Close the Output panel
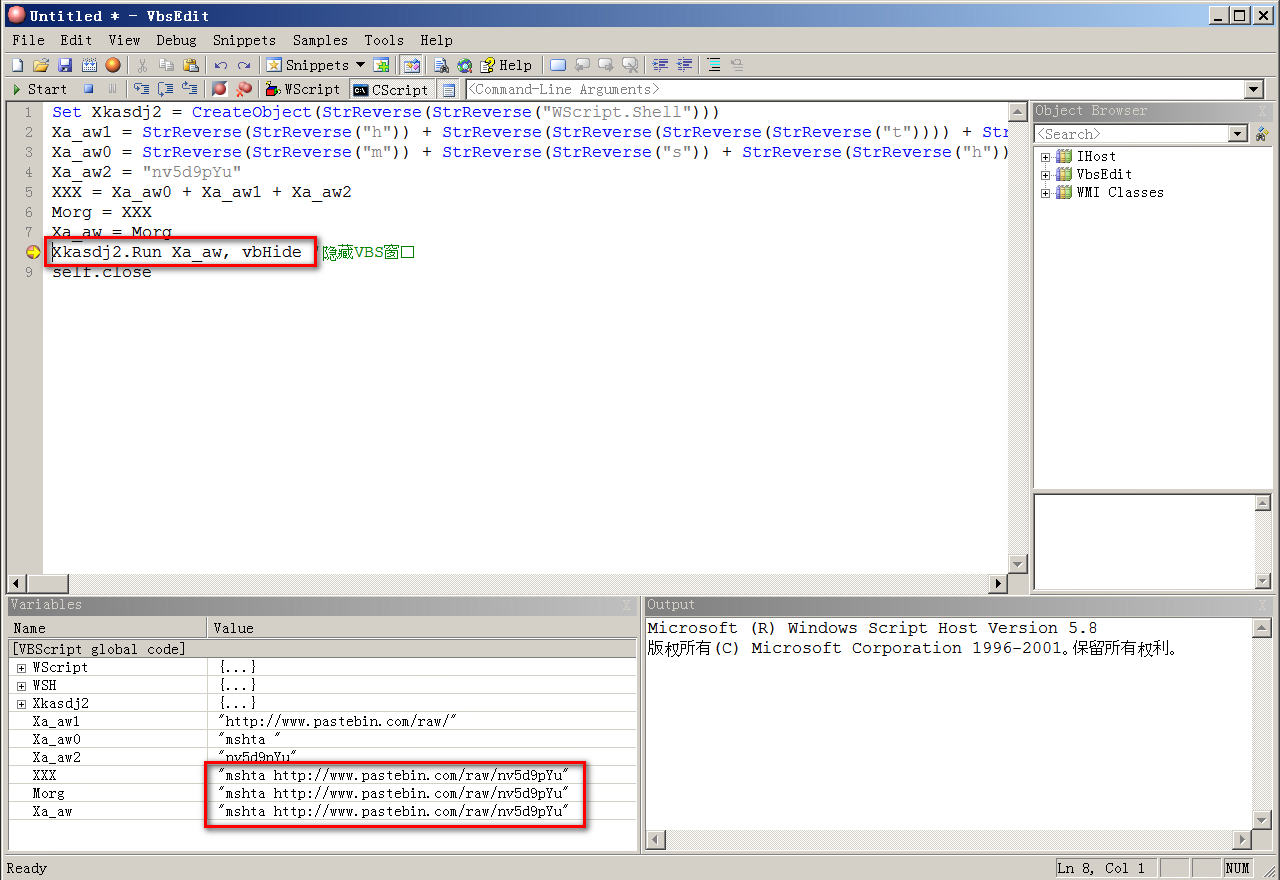Screen dimensions: 1280x880 click(1263, 605)
